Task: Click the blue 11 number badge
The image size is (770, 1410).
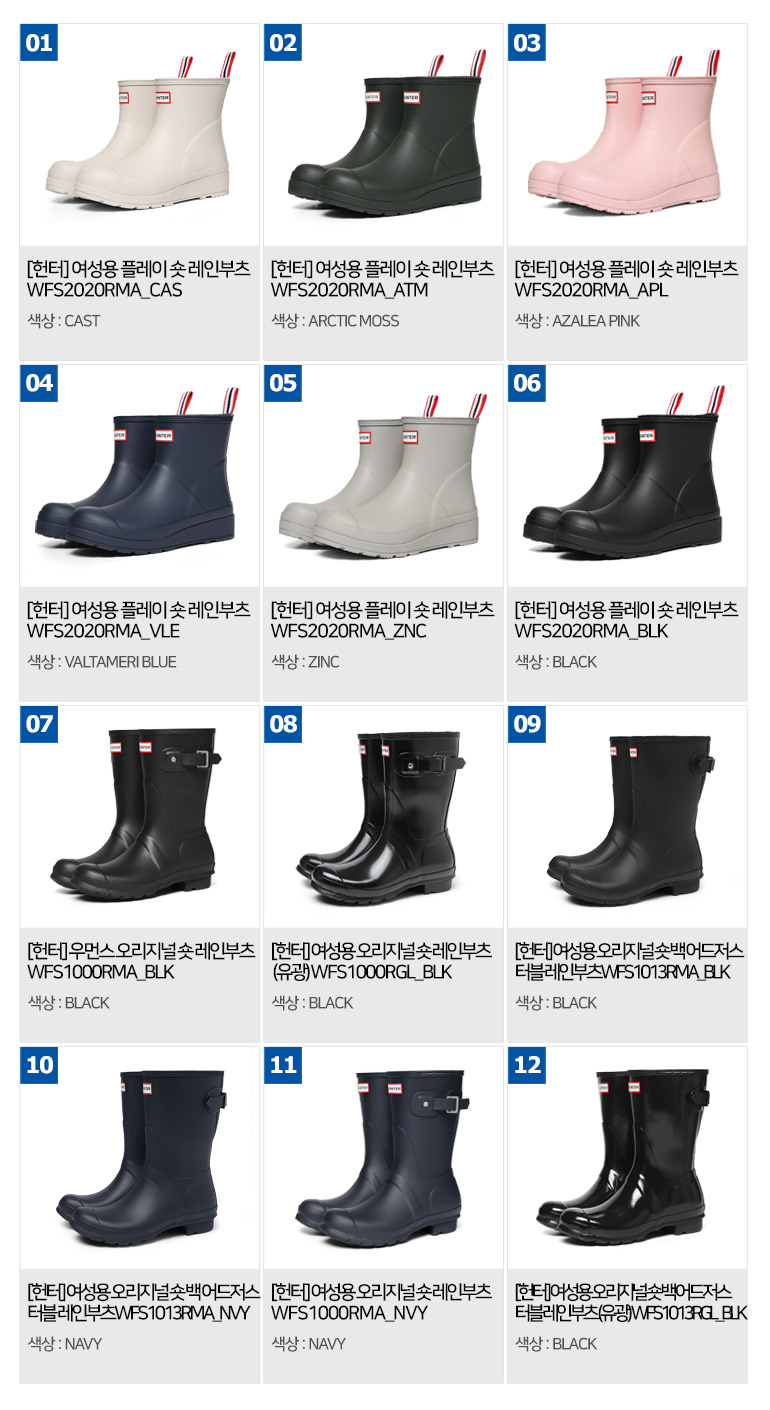Action: tap(283, 1066)
